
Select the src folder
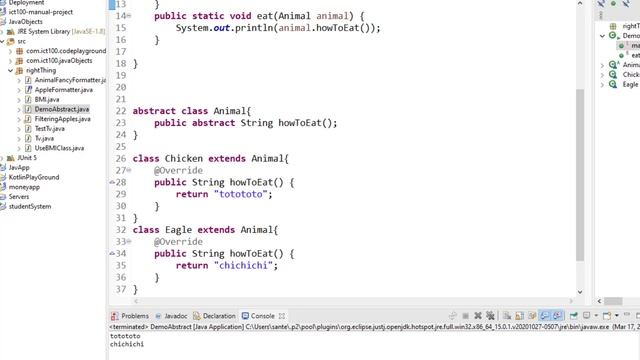coord(21,41)
